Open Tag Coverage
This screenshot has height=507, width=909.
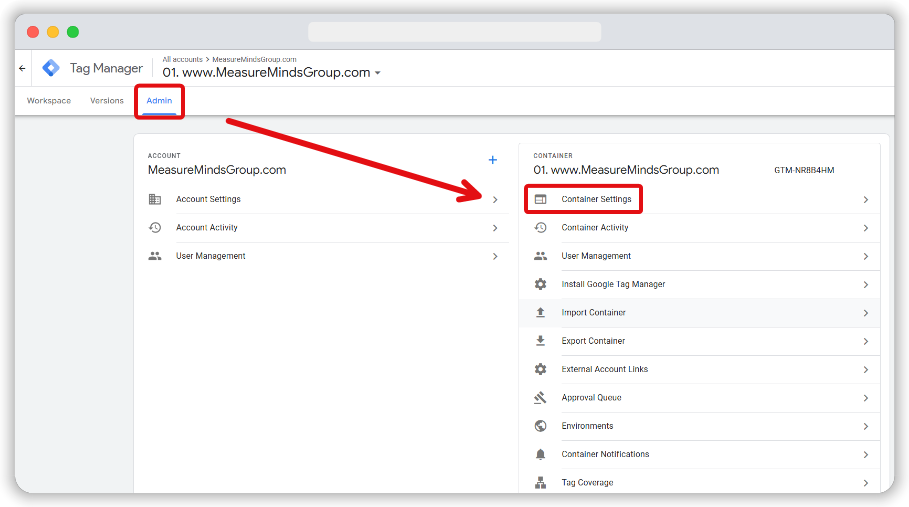[587, 483]
